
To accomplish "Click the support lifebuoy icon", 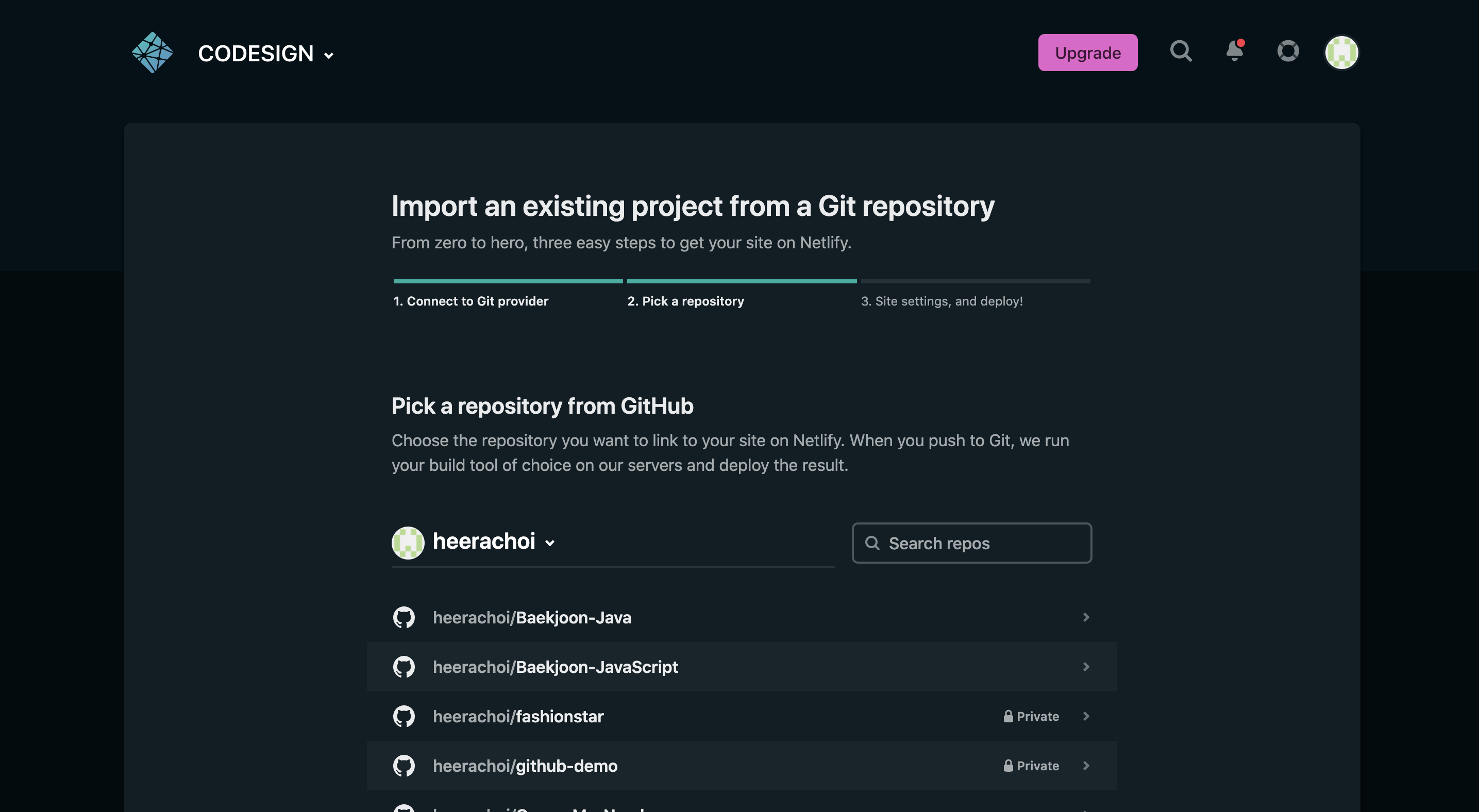I will point(1287,52).
